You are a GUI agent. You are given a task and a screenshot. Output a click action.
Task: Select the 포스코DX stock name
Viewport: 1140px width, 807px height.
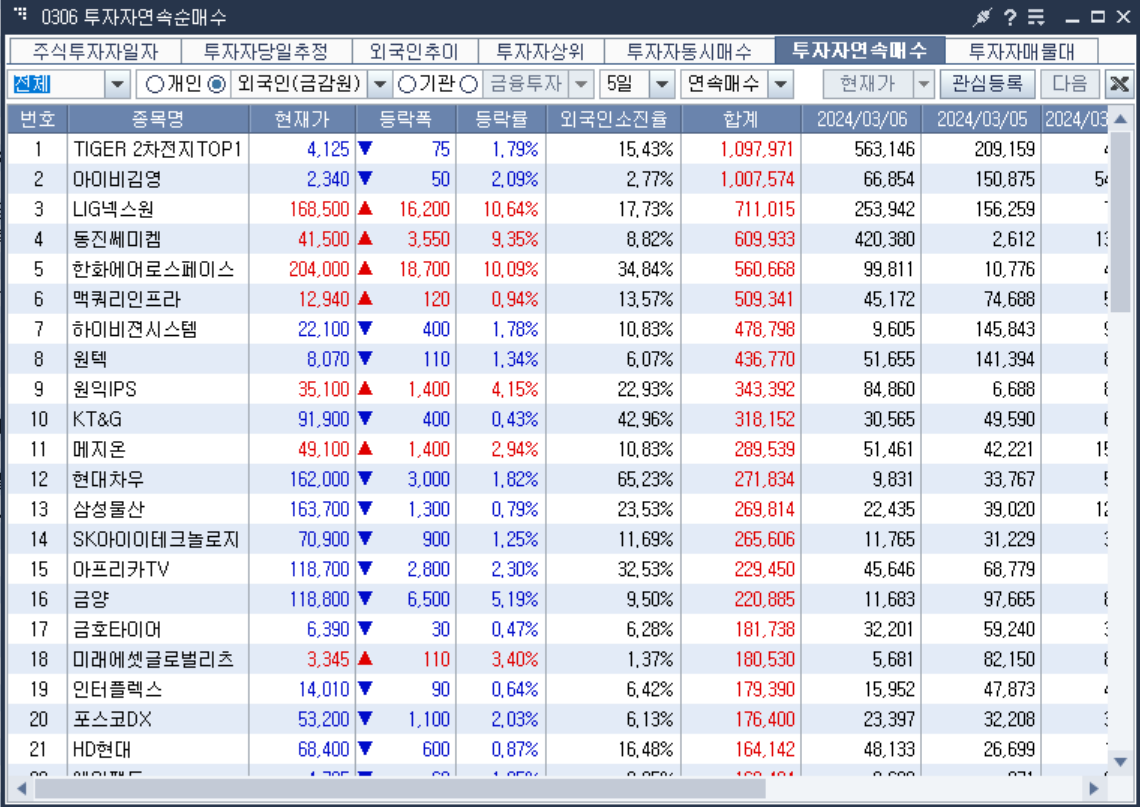pyautogui.click(x=113, y=719)
